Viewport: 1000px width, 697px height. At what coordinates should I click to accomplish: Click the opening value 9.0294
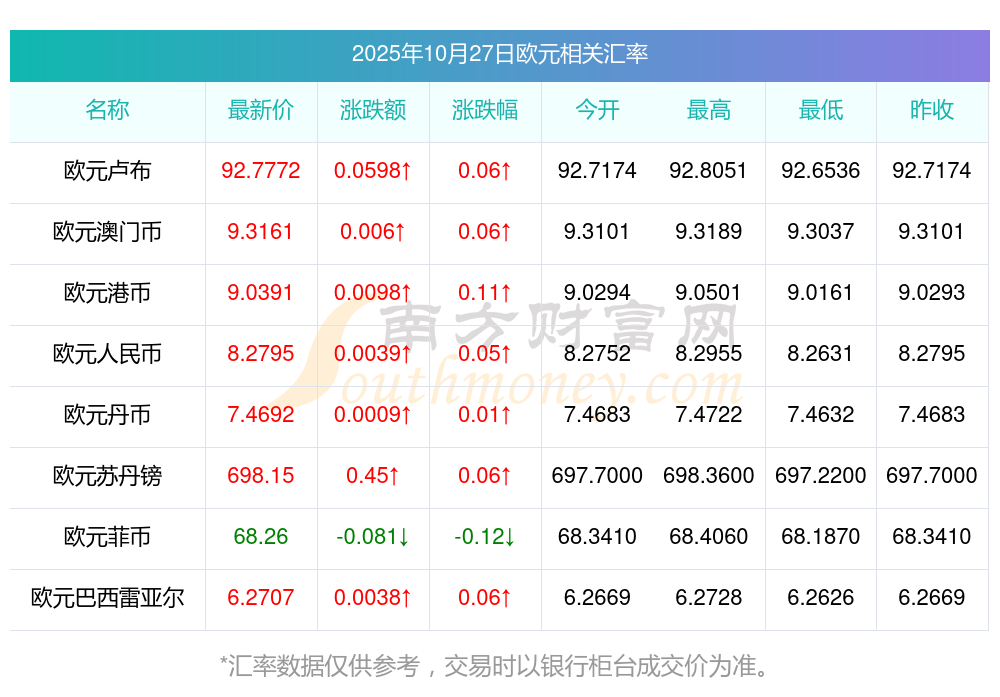pyautogui.click(x=597, y=293)
